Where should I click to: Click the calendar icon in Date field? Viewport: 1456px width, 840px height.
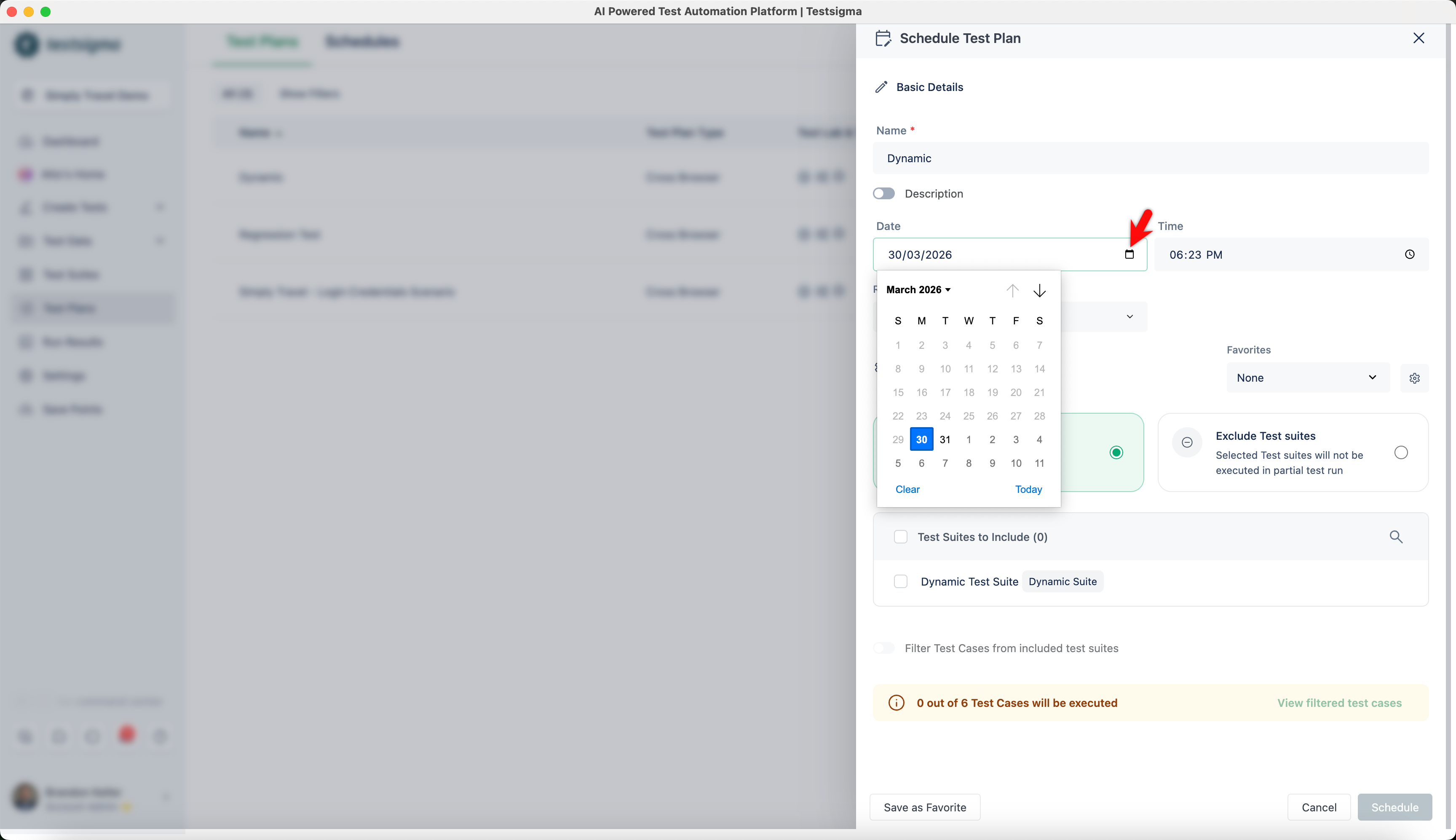click(x=1129, y=254)
